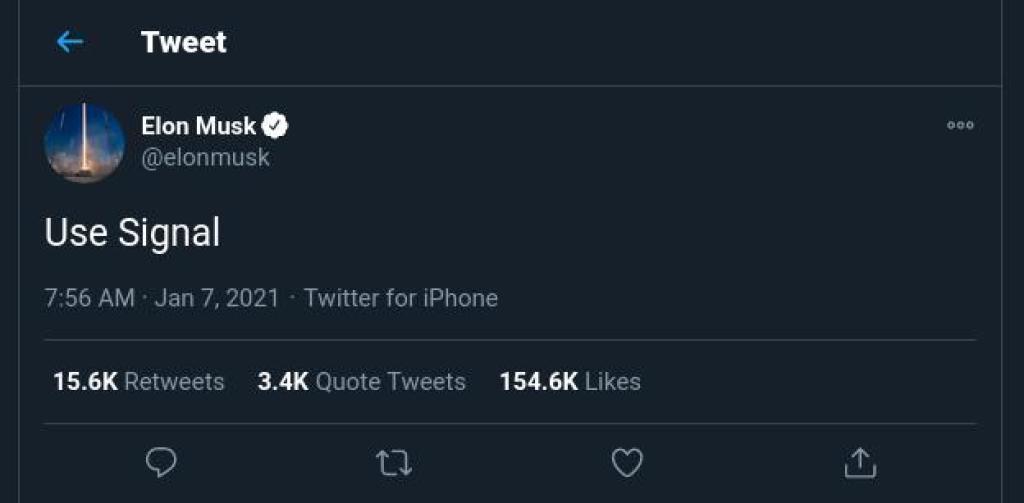Retweet using the retweet arrows icon
The height and width of the screenshot is (503, 1024).
[x=394, y=462]
